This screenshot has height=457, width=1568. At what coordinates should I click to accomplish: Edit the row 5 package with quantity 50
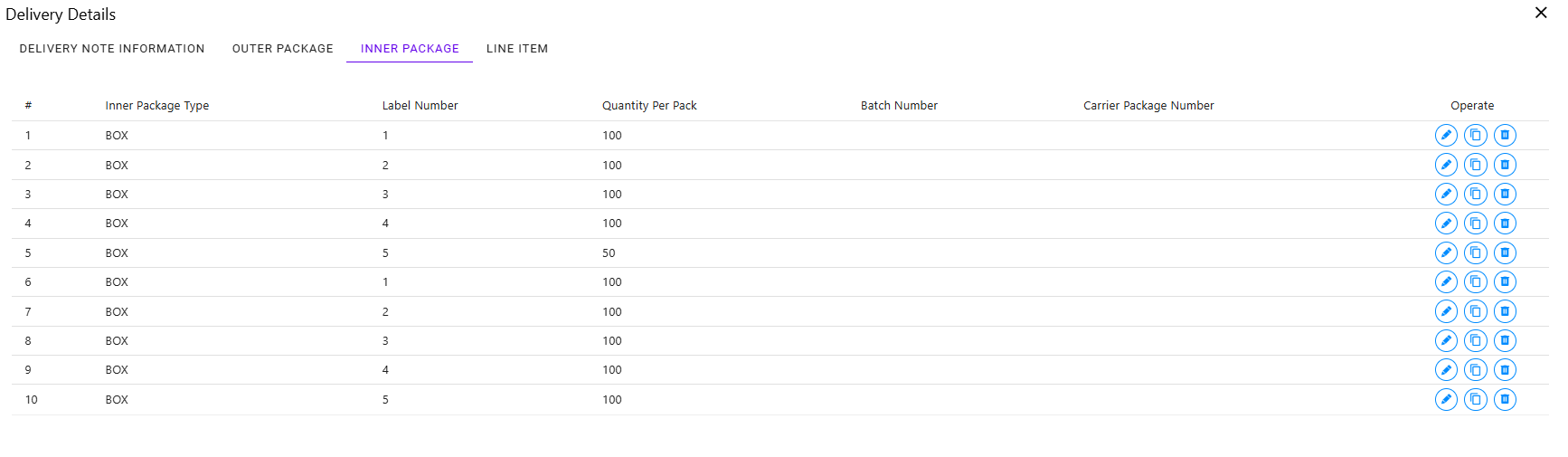[x=1446, y=252]
